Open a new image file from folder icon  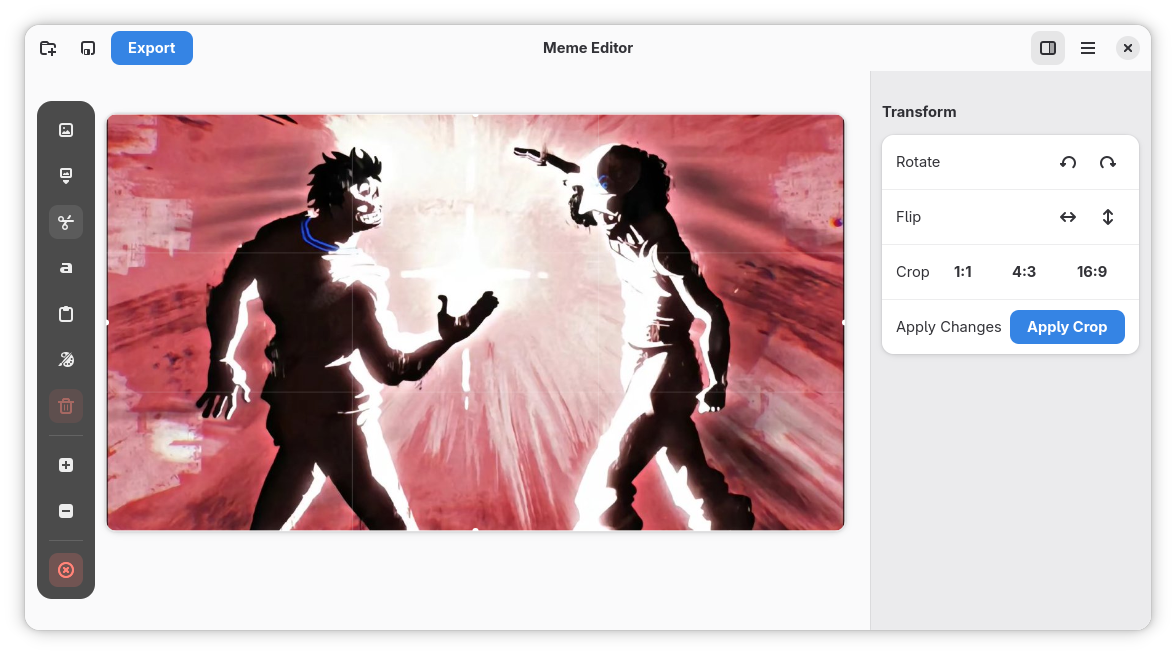pyautogui.click(x=48, y=48)
